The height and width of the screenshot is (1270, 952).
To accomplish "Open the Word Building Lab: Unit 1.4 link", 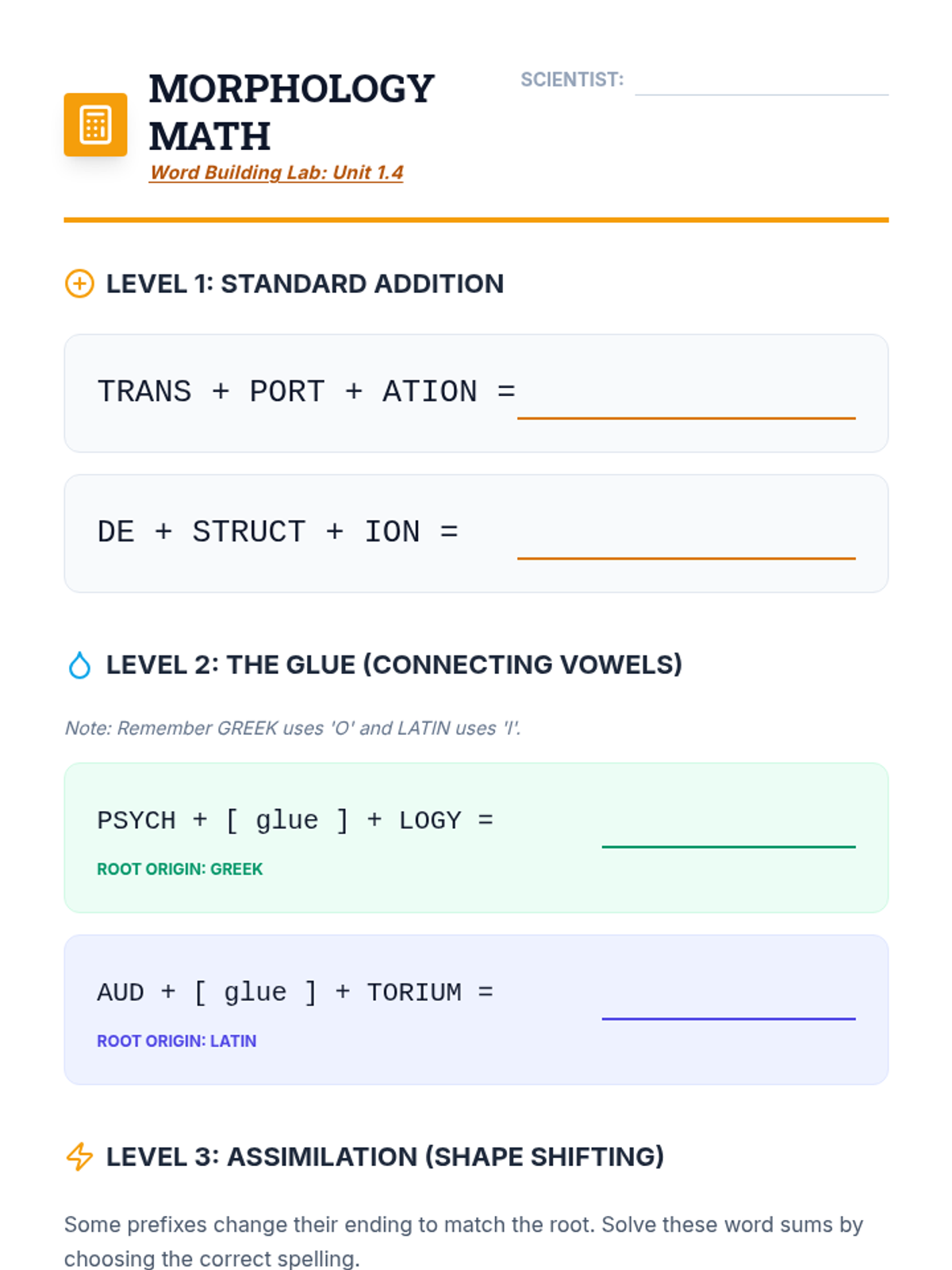I will pyautogui.click(x=276, y=172).
